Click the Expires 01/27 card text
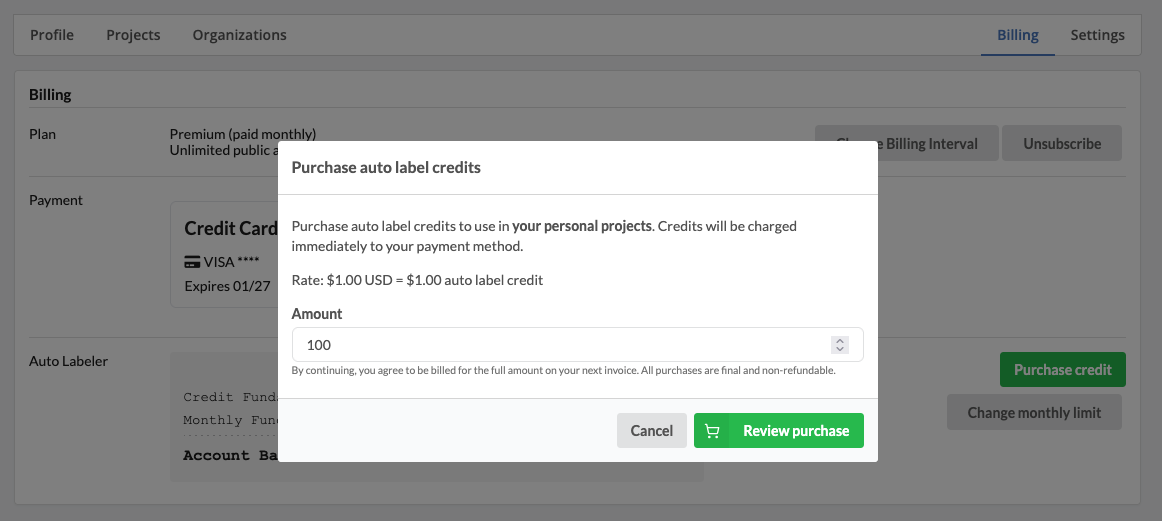Screen dimensions: 1162x521 pyautogui.click(x=228, y=286)
